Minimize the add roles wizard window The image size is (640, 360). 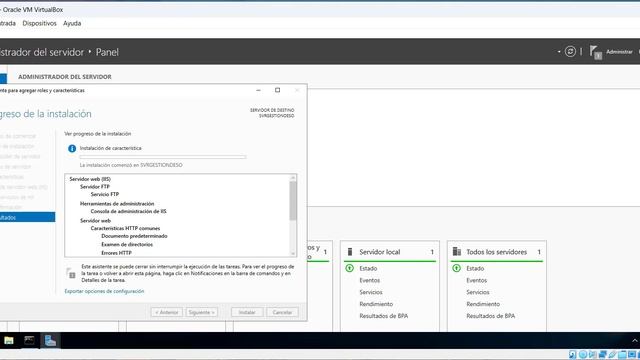(258, 90)
